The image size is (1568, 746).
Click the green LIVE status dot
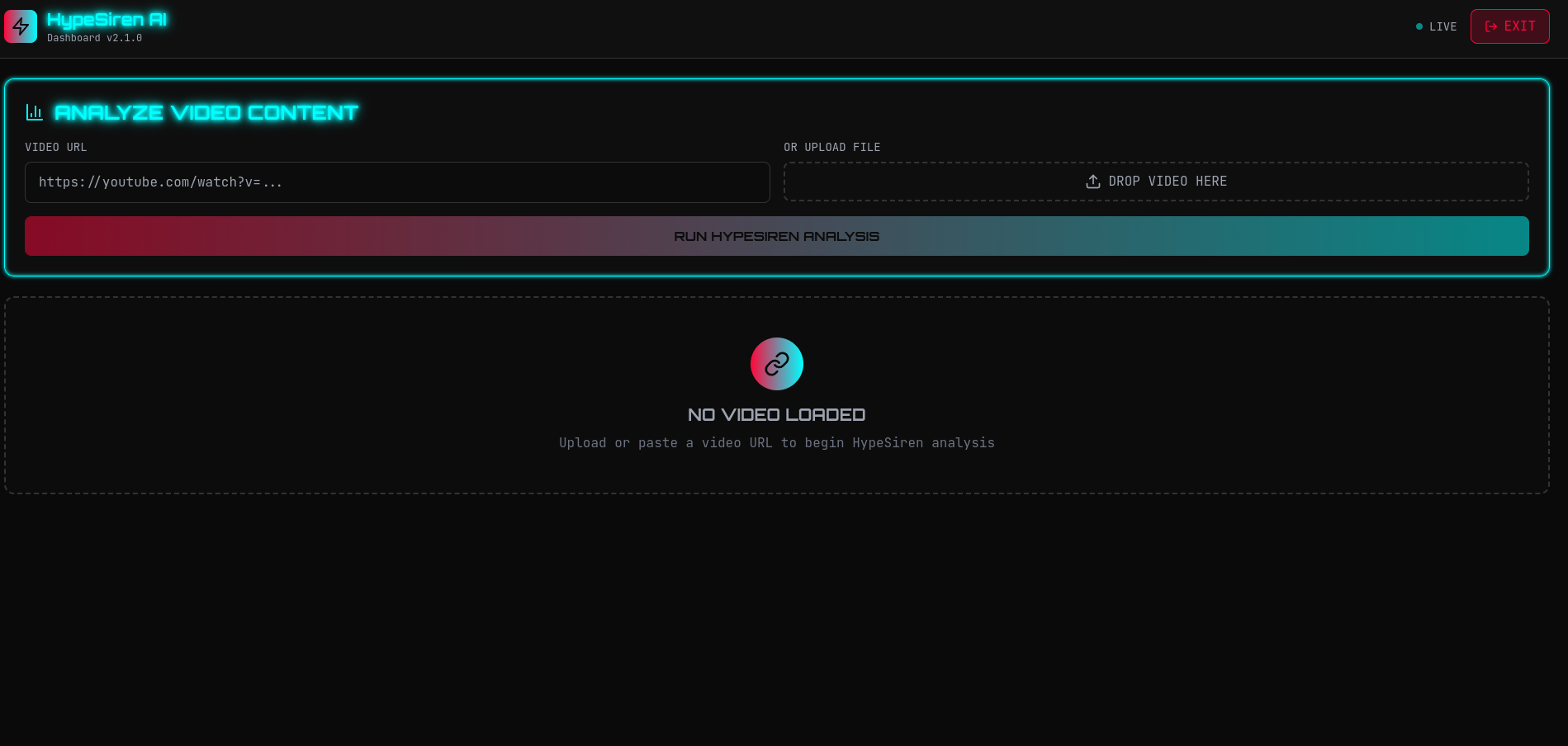coord(1419,26)
